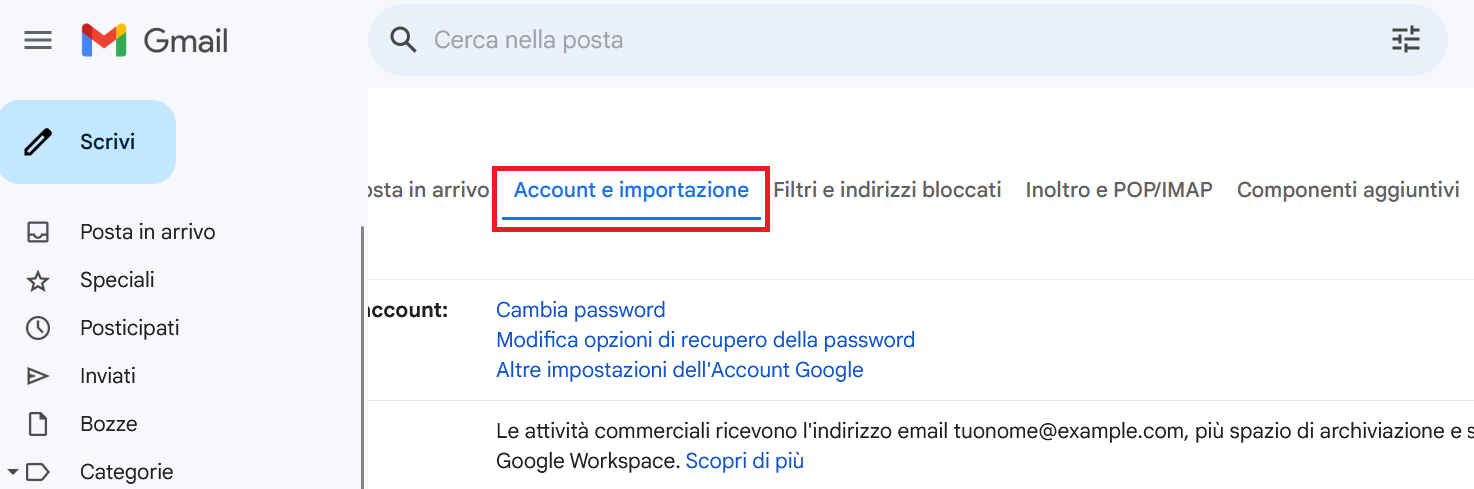Expand the Categorie arrow
The width and height of the screenshot is (1474, 489).
[12, 471]
